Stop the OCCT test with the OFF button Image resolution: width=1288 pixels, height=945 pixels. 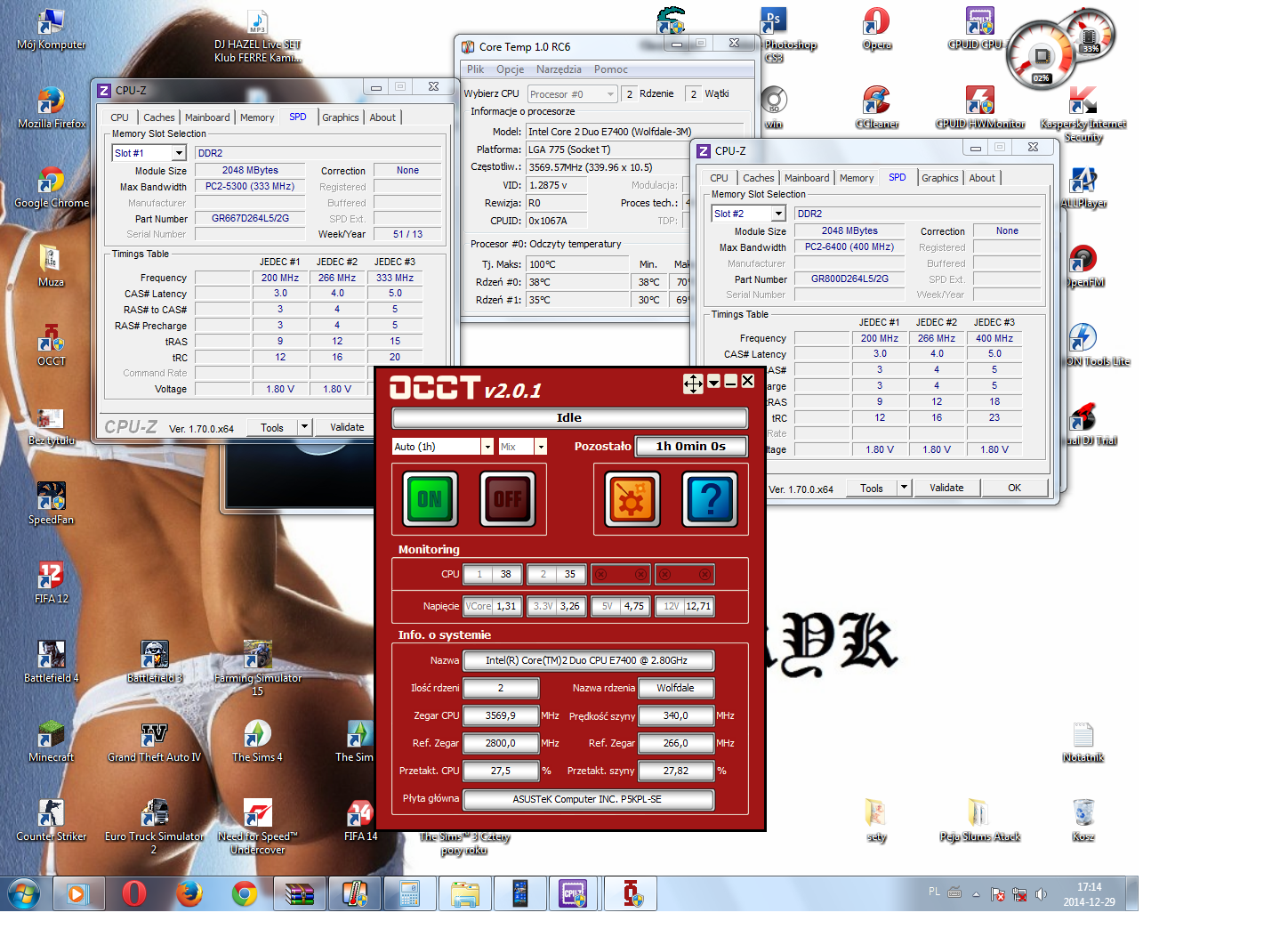507,498
